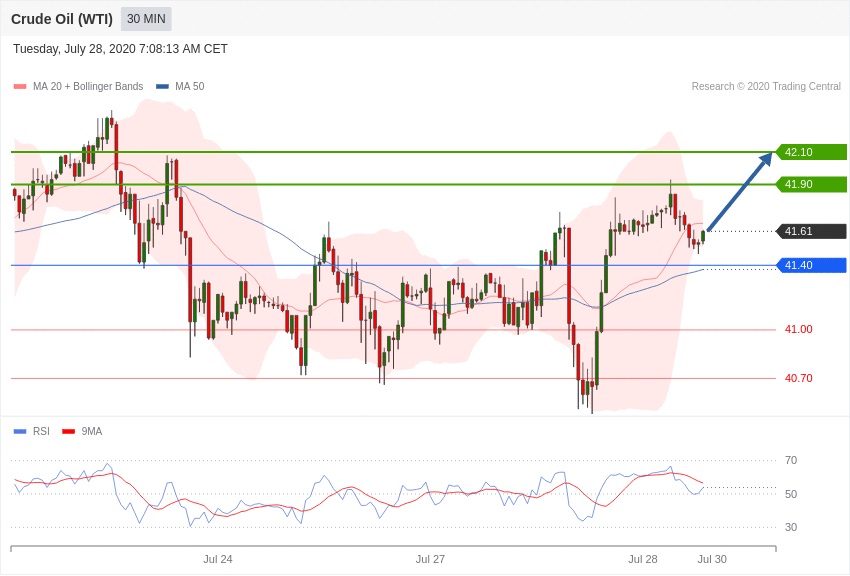Click the blue MA 50 legend swatch

[162, 87]
